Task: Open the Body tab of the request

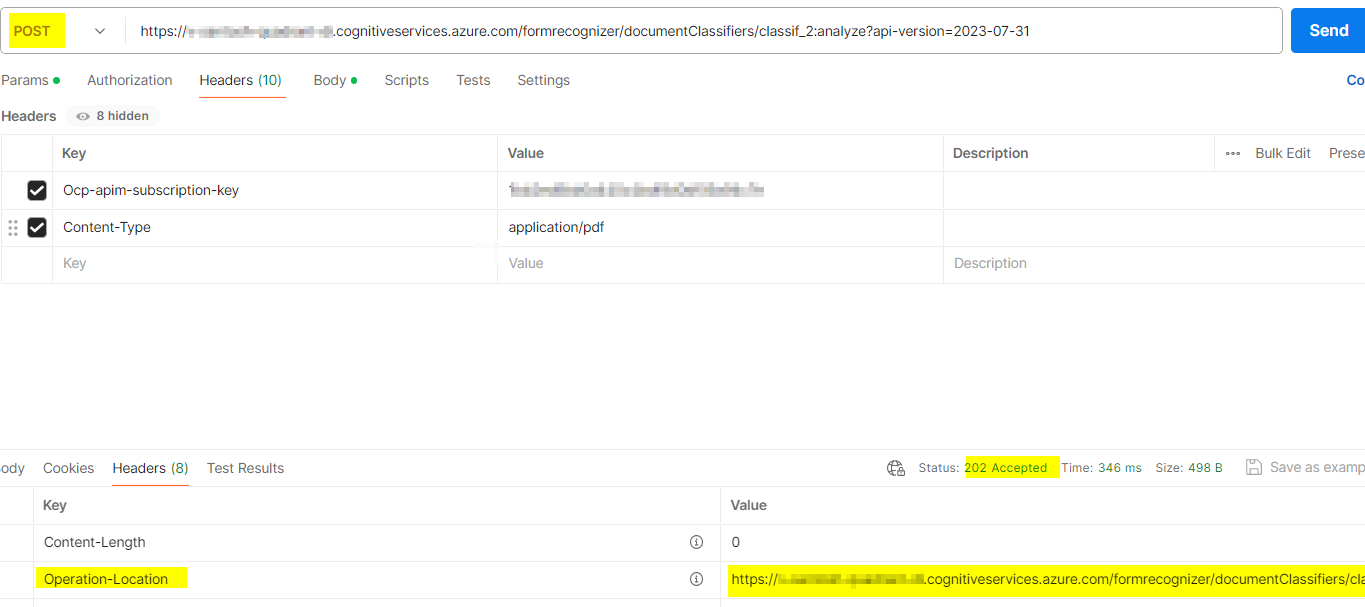Action: [x=329, y=80]
